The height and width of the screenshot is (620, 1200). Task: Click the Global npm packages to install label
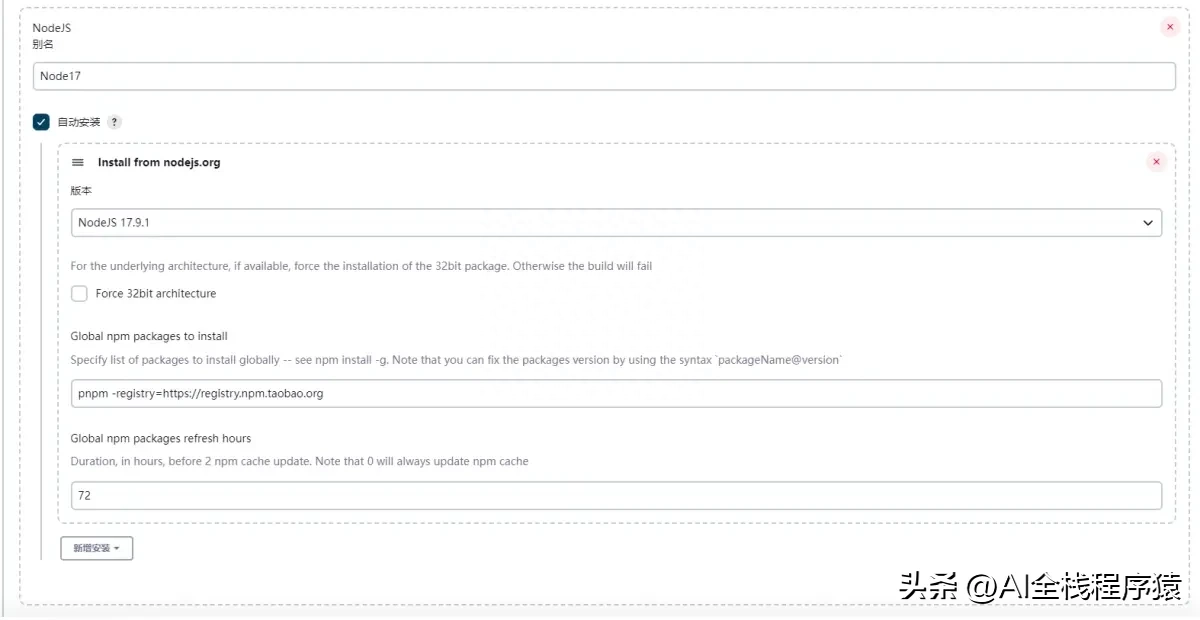coord(149,336)
